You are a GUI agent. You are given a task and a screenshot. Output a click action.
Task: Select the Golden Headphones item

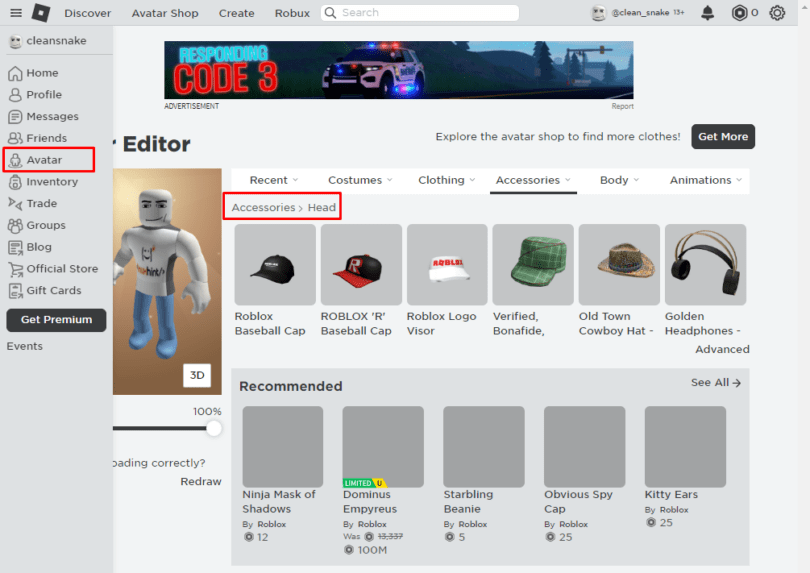705,265
